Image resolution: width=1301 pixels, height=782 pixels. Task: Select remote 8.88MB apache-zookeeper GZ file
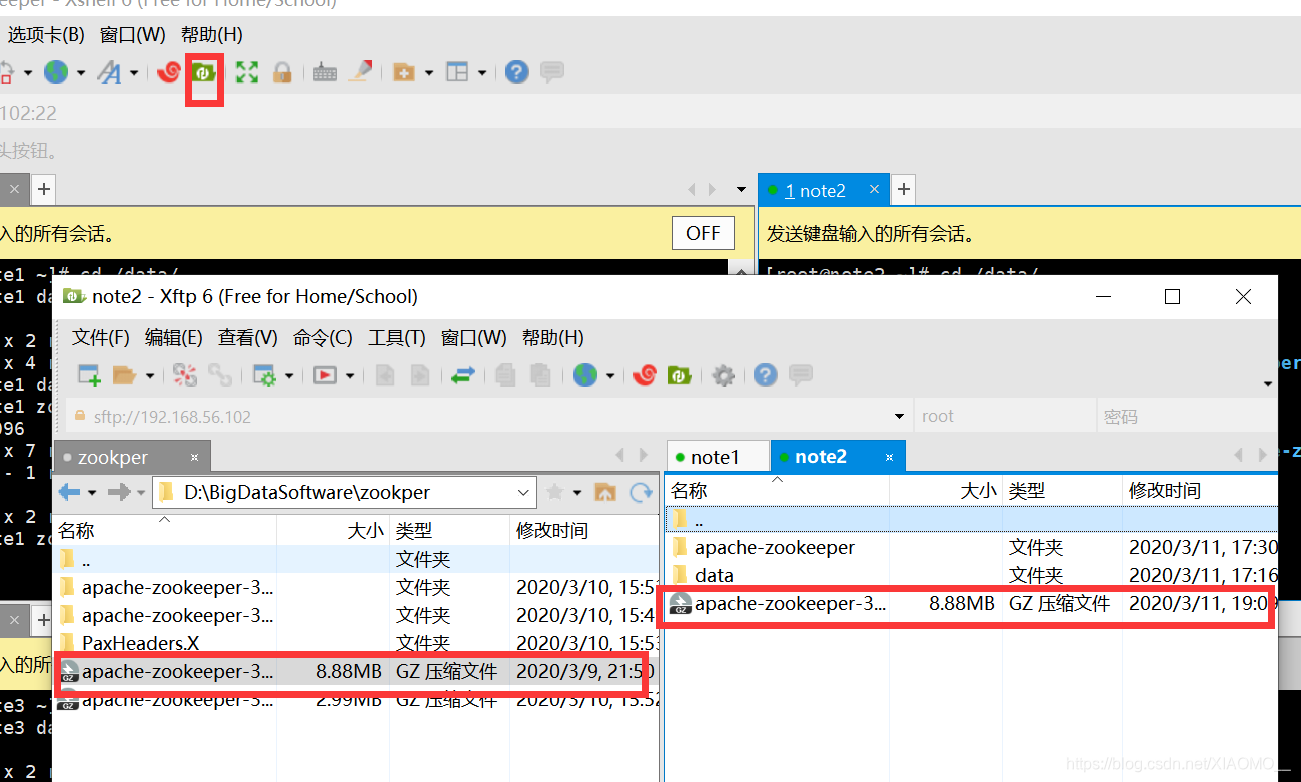click(971, 603)
